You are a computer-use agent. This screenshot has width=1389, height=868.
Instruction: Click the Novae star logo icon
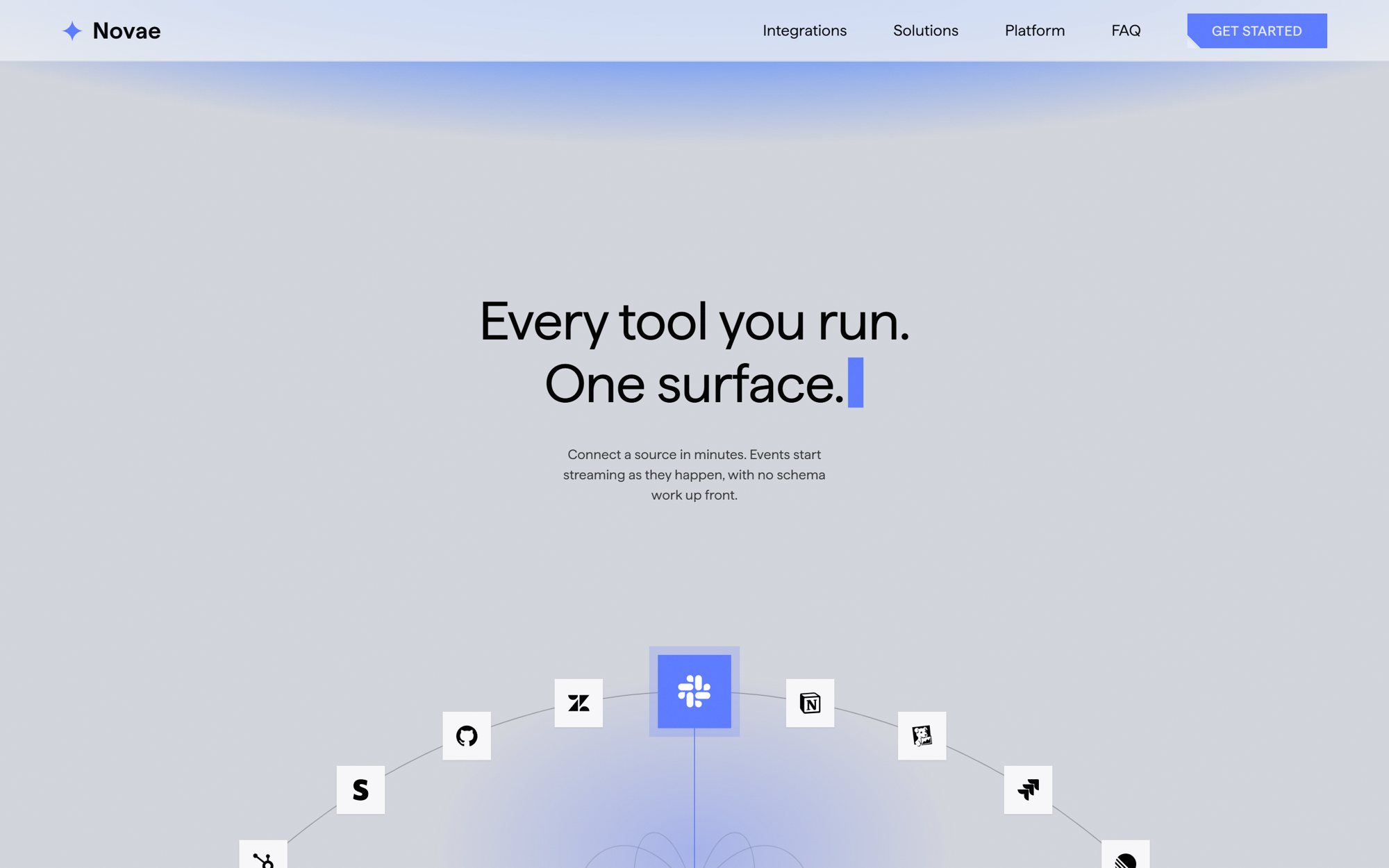tap(72, 31)
